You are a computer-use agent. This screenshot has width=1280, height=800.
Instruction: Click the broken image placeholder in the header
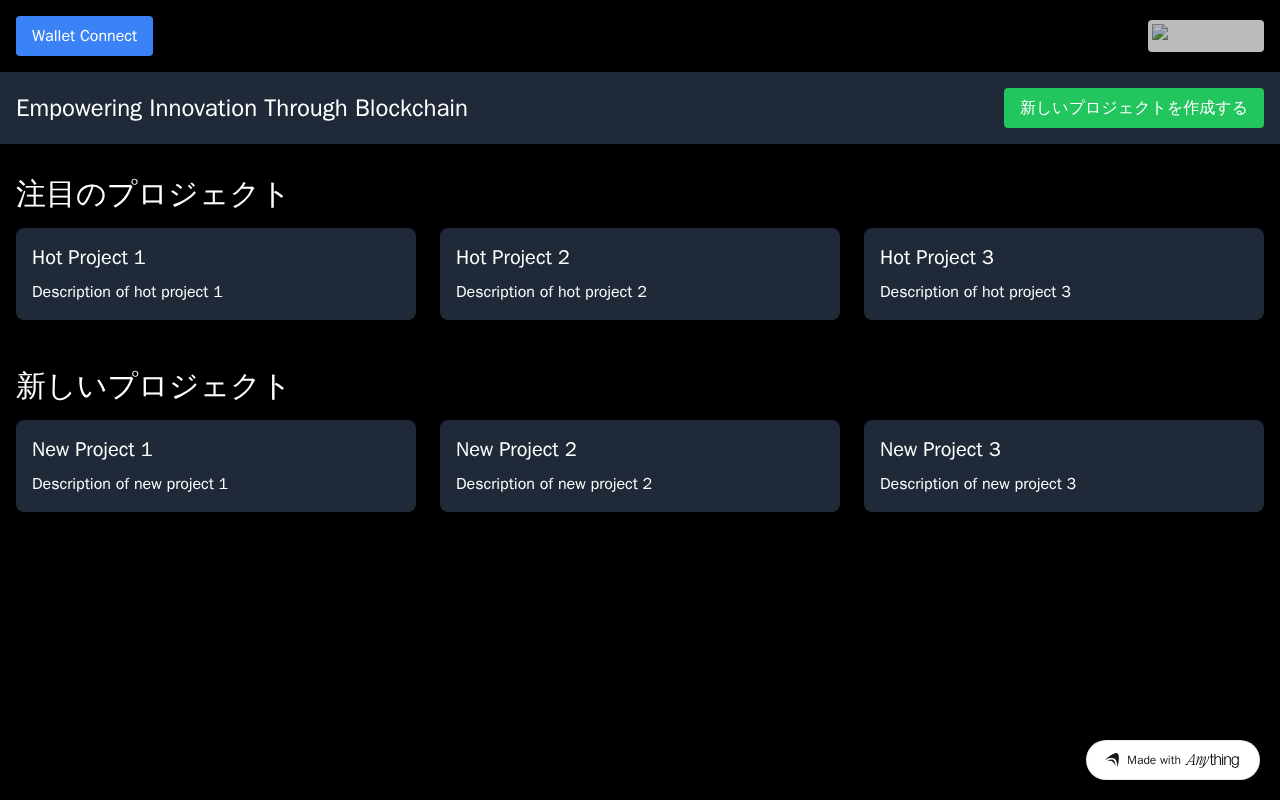click(x=1205, y=36)
